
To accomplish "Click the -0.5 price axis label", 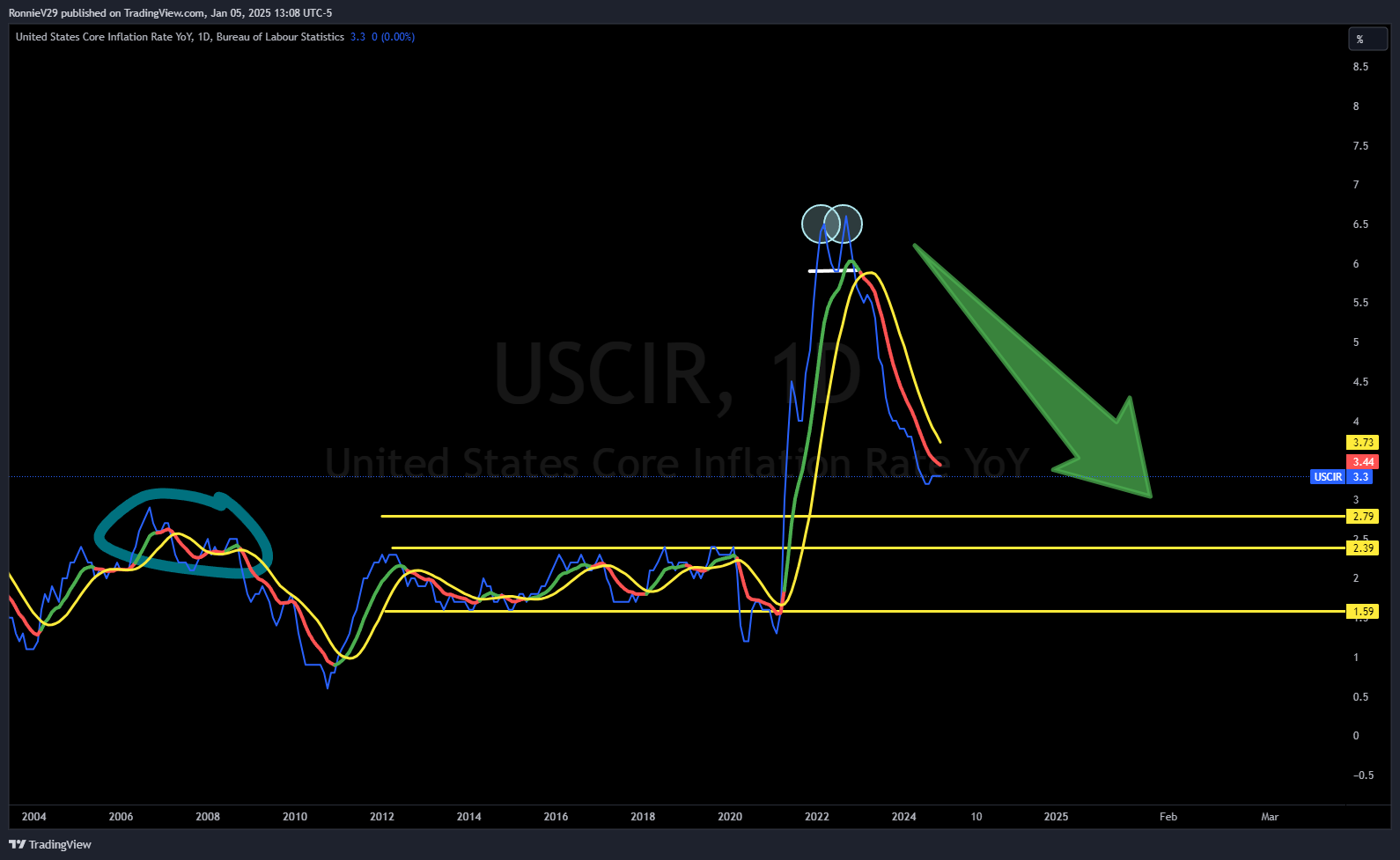I will (1363, 775).
